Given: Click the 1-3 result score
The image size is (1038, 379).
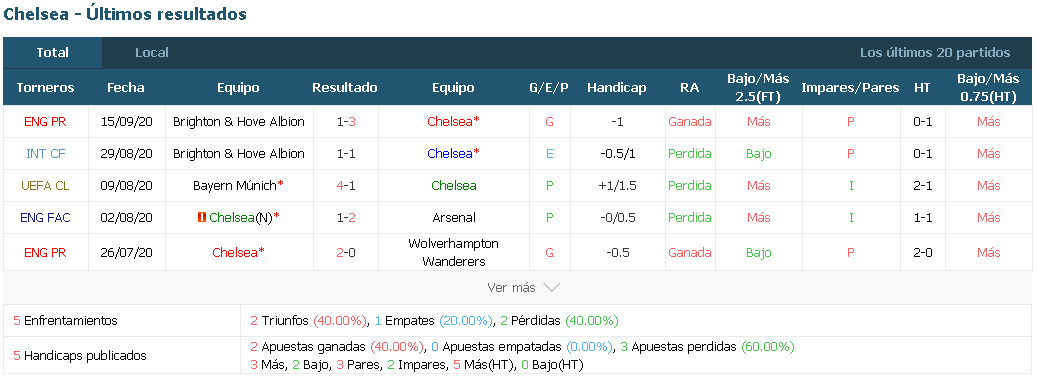Looking at the screenshot, I should click(345, 122).
